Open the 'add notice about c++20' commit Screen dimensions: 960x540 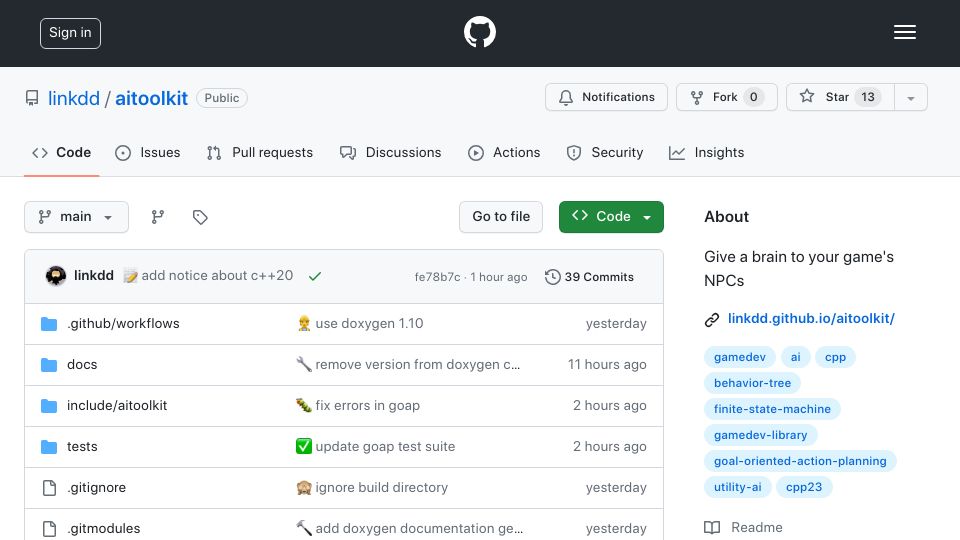pos(217,276)
